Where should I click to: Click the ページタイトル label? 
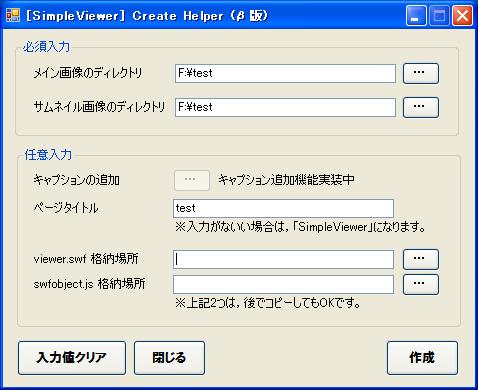[66, 208]
